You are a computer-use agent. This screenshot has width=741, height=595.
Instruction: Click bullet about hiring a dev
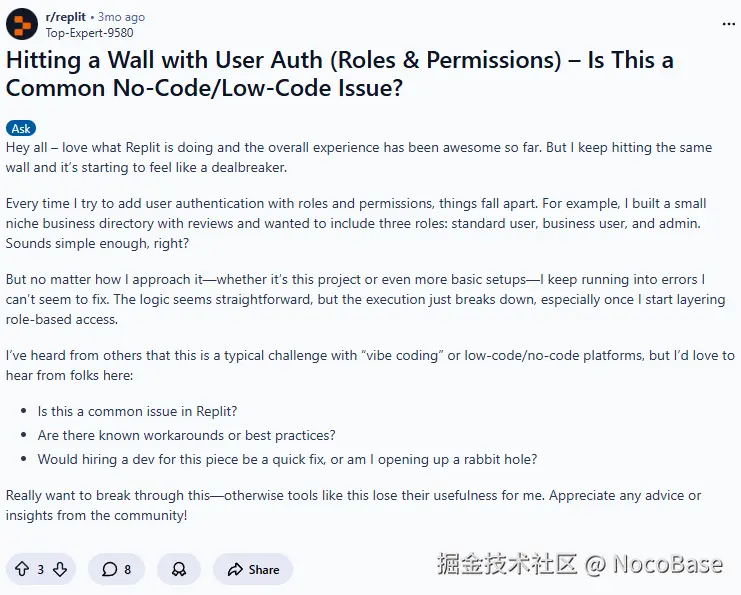pos(287,459)
